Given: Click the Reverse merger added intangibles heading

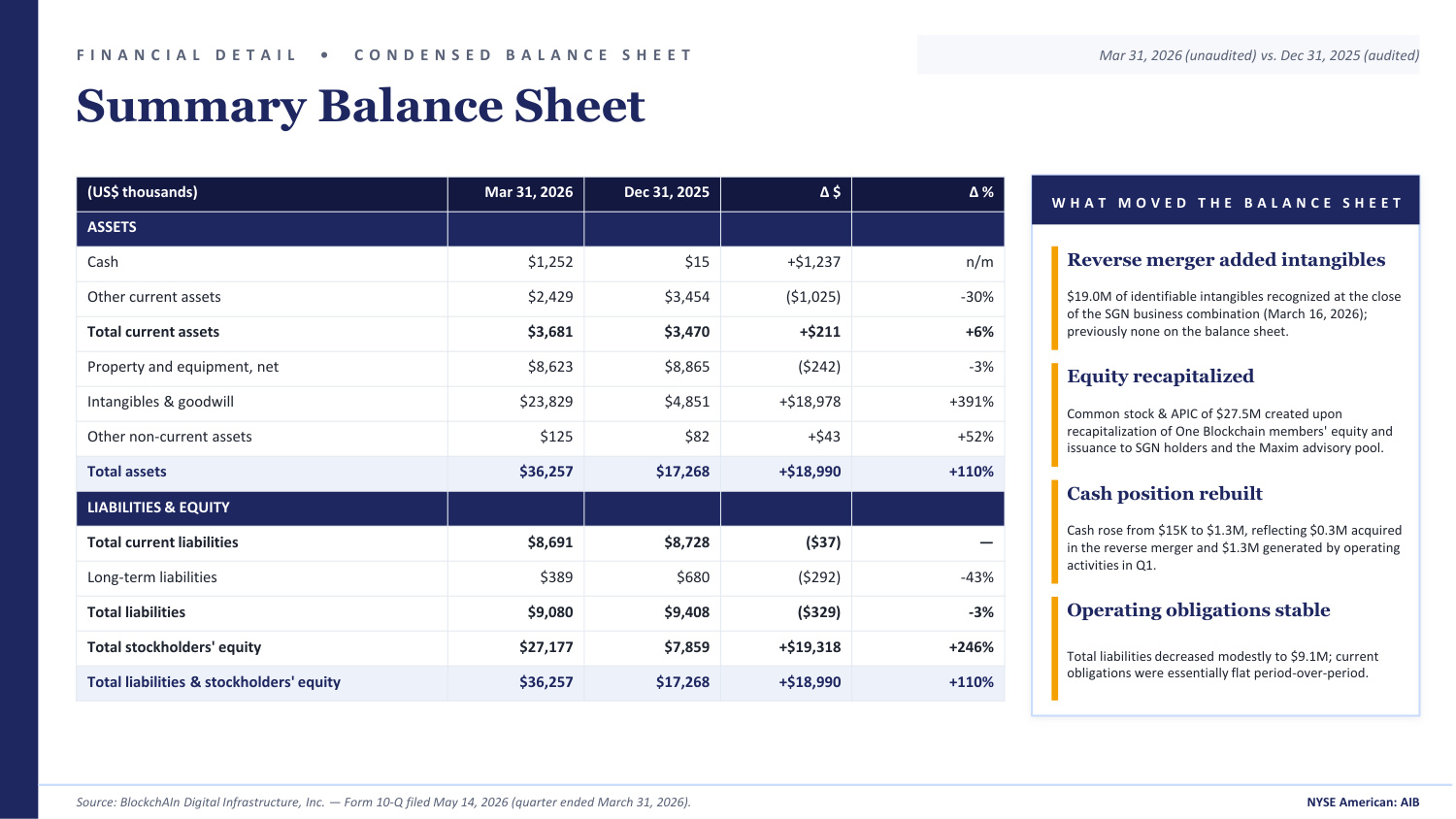Looking at the screenshot, I should tap(1226, 260).
